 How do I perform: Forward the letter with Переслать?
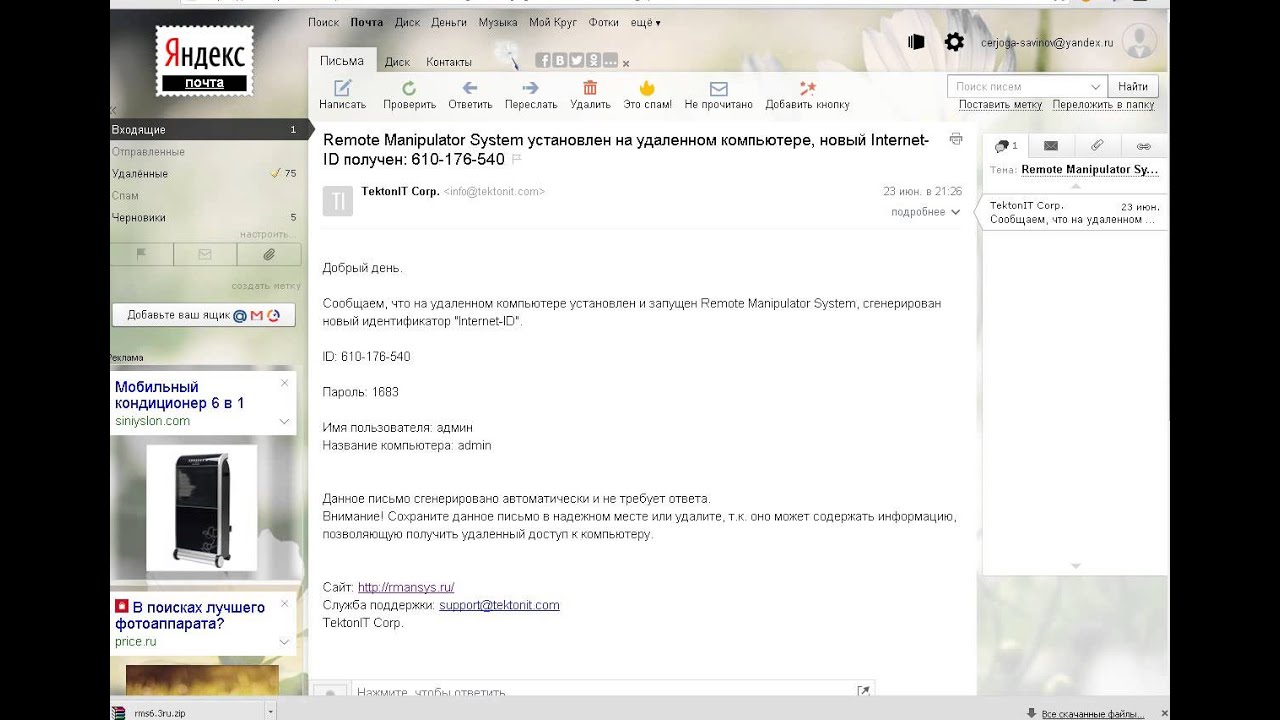point(531,95)
